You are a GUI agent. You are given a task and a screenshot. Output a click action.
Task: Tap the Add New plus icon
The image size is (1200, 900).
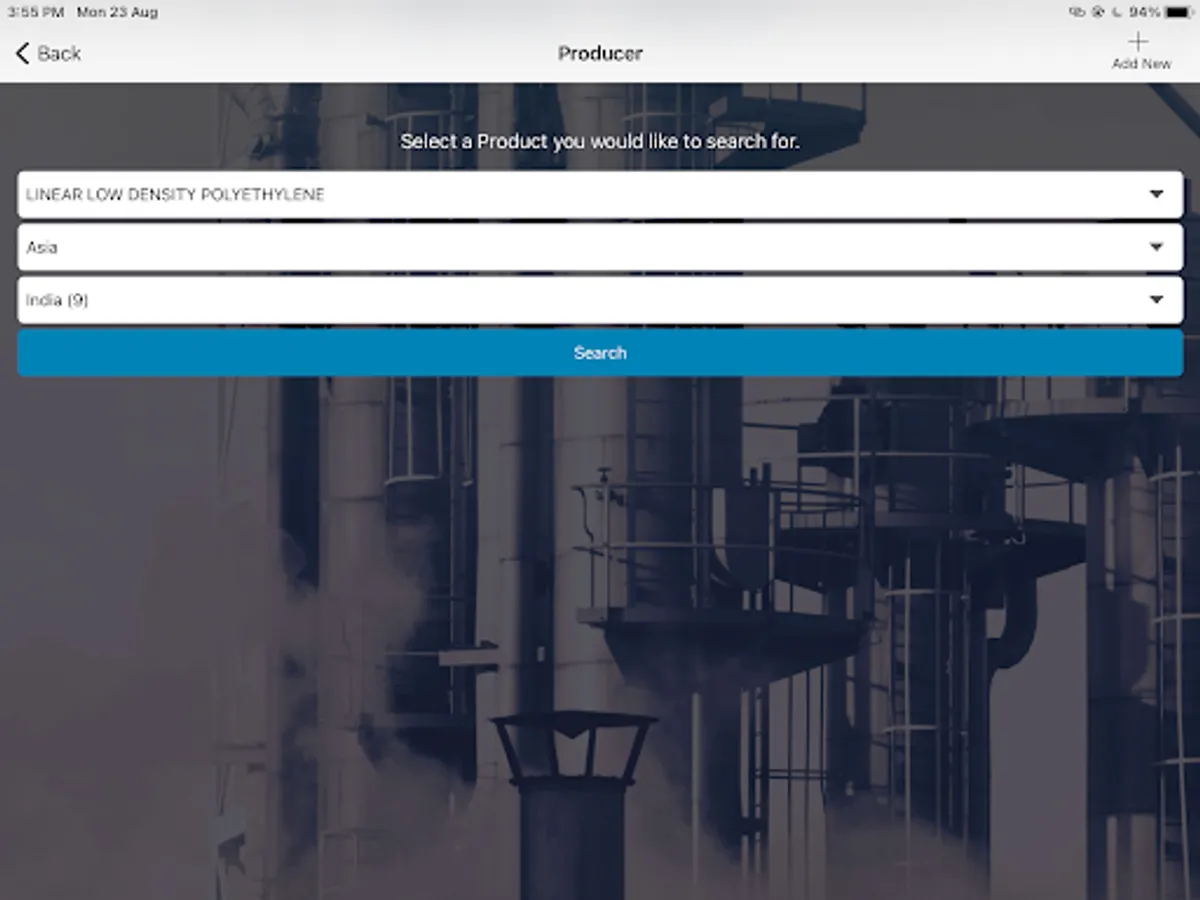1139,42
